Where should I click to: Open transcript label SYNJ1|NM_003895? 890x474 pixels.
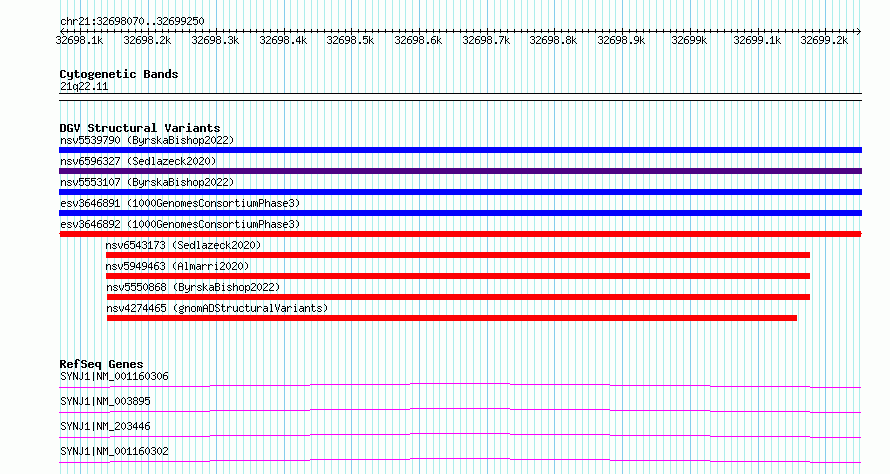click(x=106, y=402)
